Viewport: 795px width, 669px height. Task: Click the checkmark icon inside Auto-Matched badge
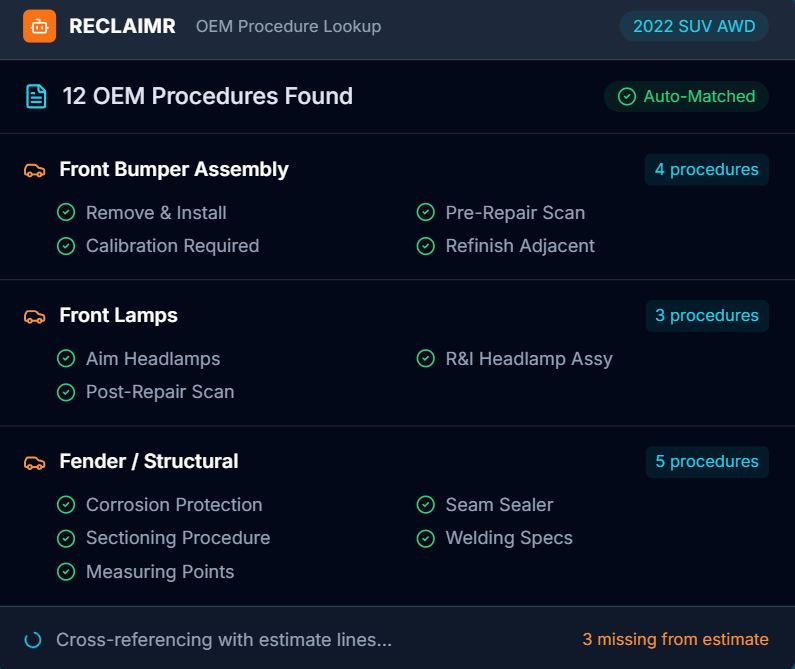click(x=627, y=97)
